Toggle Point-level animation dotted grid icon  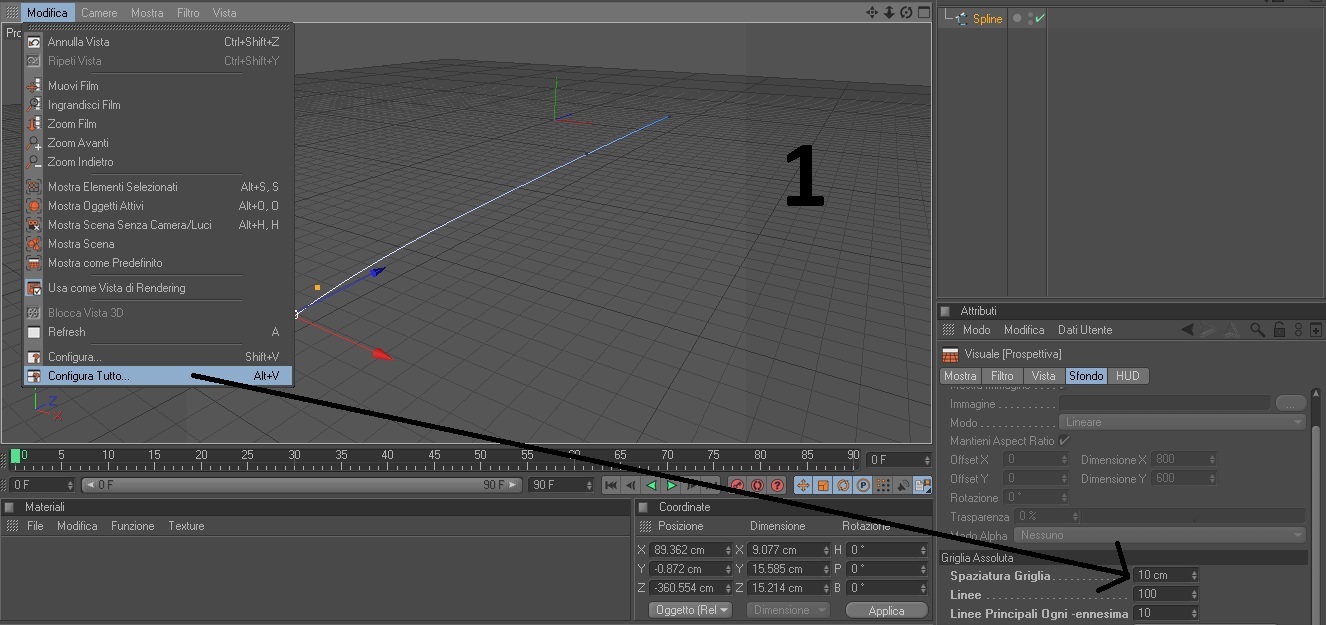(x=883, y=485)
